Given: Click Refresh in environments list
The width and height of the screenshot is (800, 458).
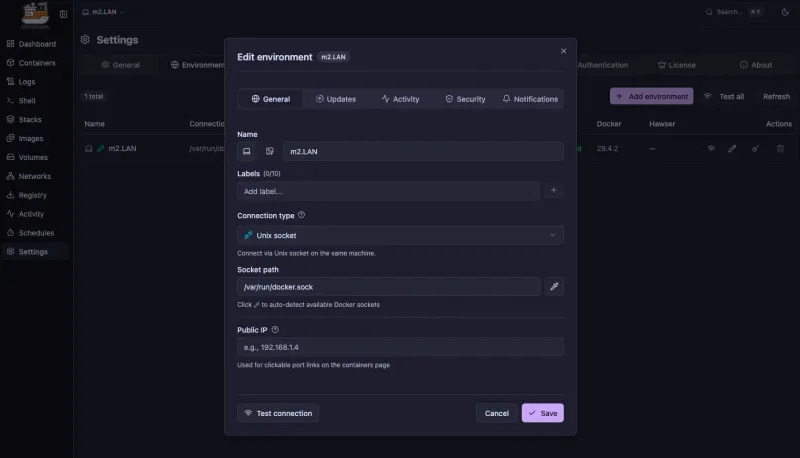Looking at the screenshot, I should [776, 96].
